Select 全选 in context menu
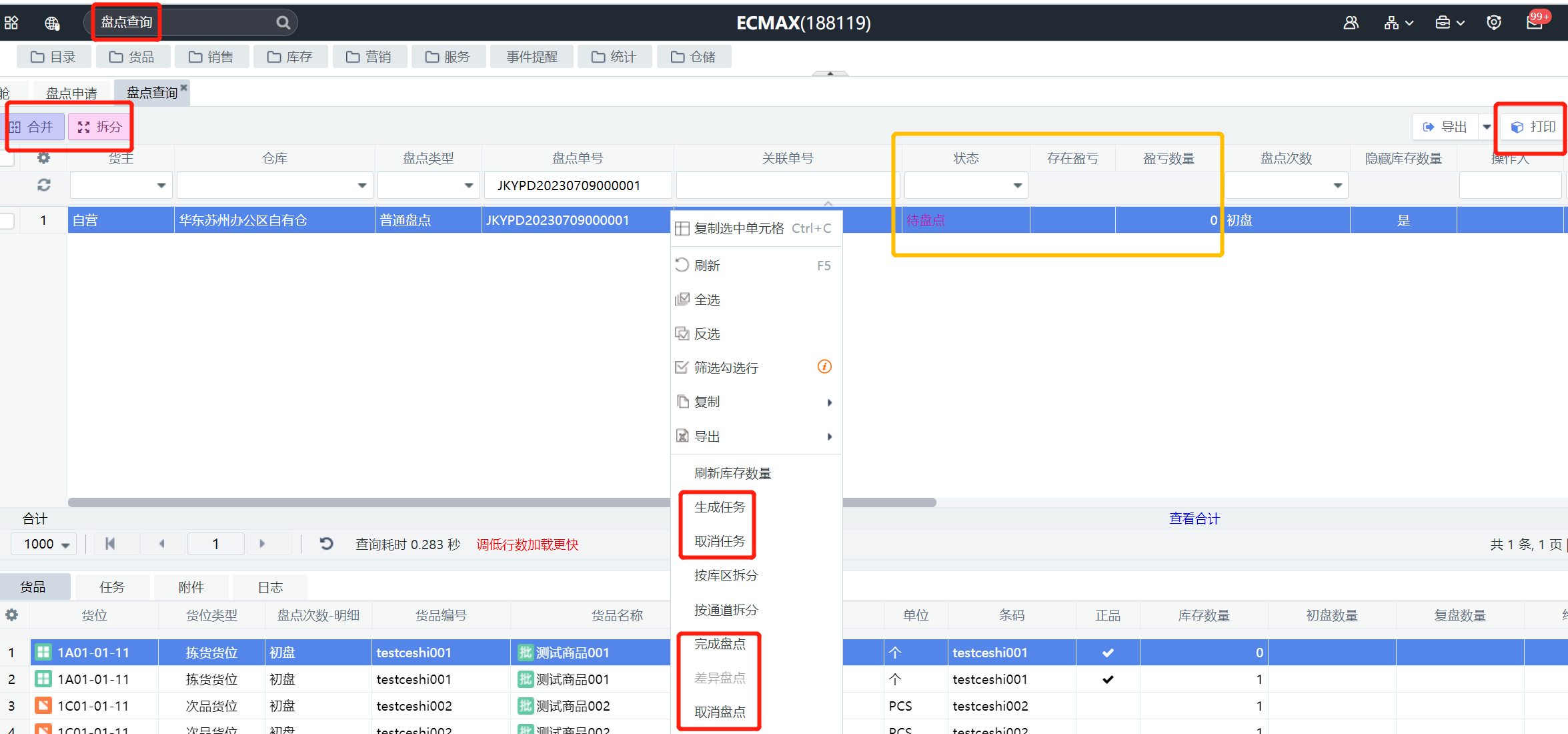Screen dimensions: 1568x734 click(x=756, y=300)
